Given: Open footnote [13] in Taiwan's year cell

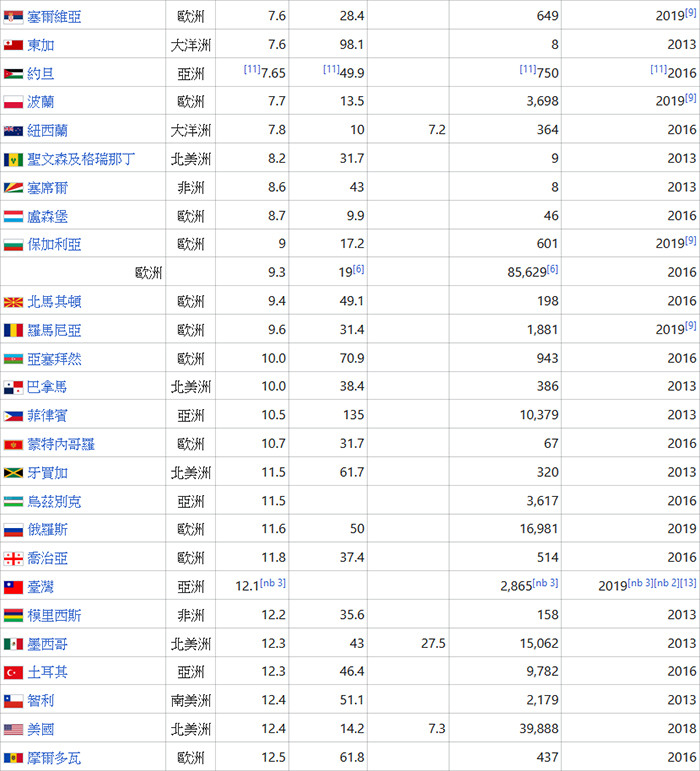Looking at the screenshot, I should click(689, 583).
